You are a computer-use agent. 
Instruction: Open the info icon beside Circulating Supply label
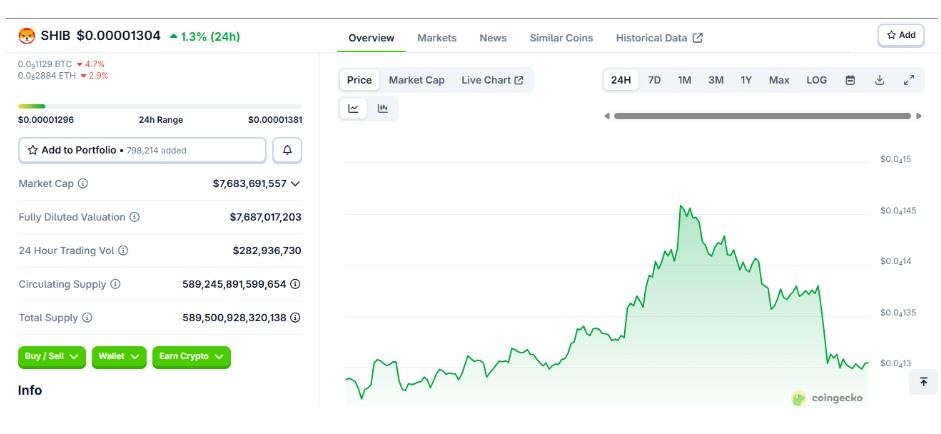pyautogui.click(x=115, y=284)
